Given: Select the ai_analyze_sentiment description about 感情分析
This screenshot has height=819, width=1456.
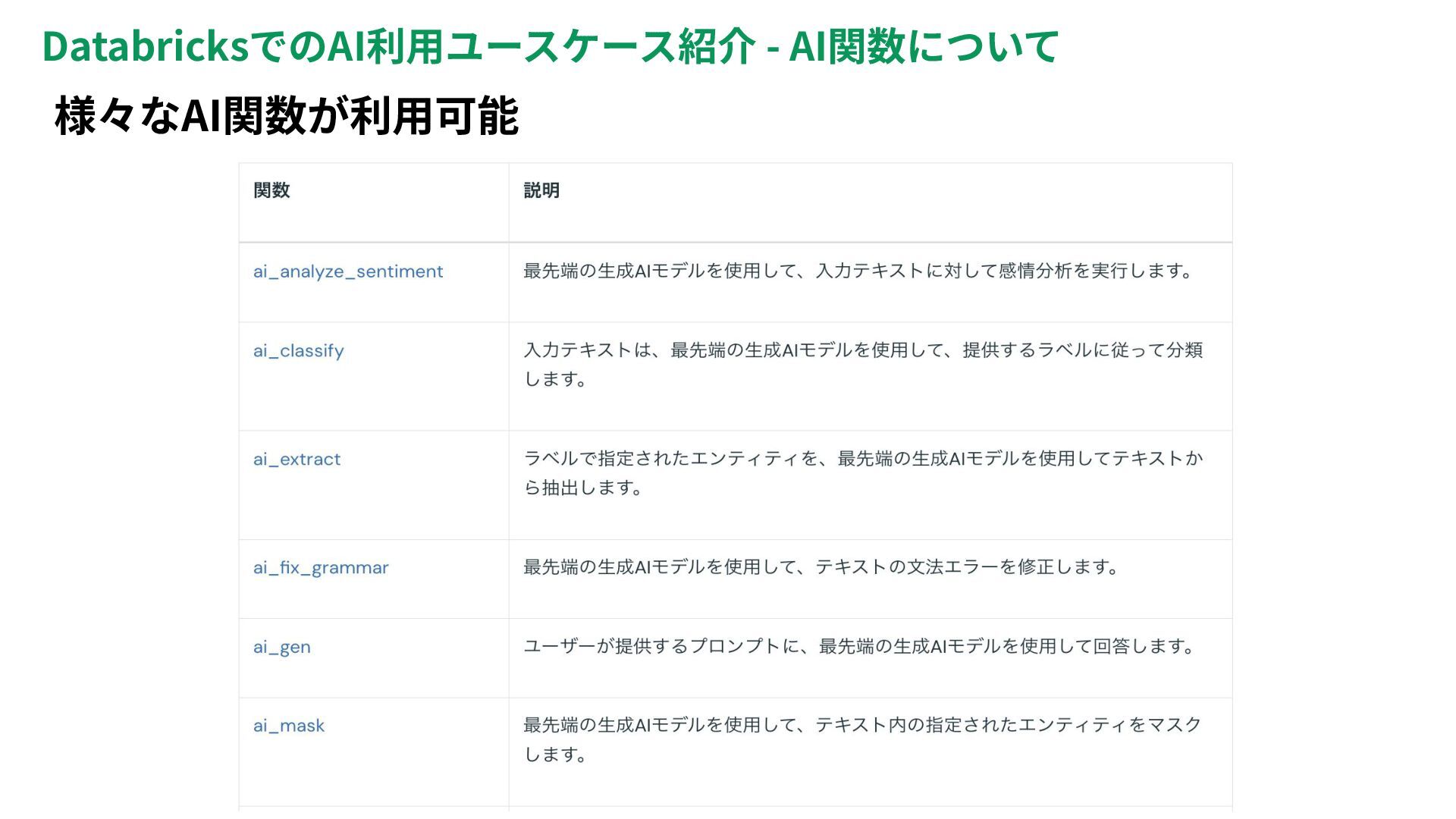Looking at the screenshot, I should [859, 271].
